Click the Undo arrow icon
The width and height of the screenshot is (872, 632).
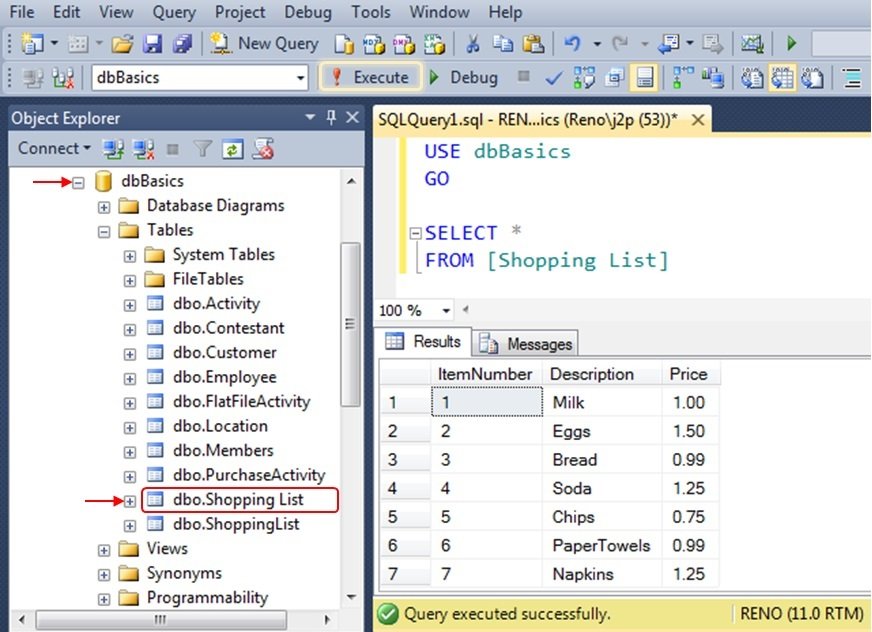point(572,43)
